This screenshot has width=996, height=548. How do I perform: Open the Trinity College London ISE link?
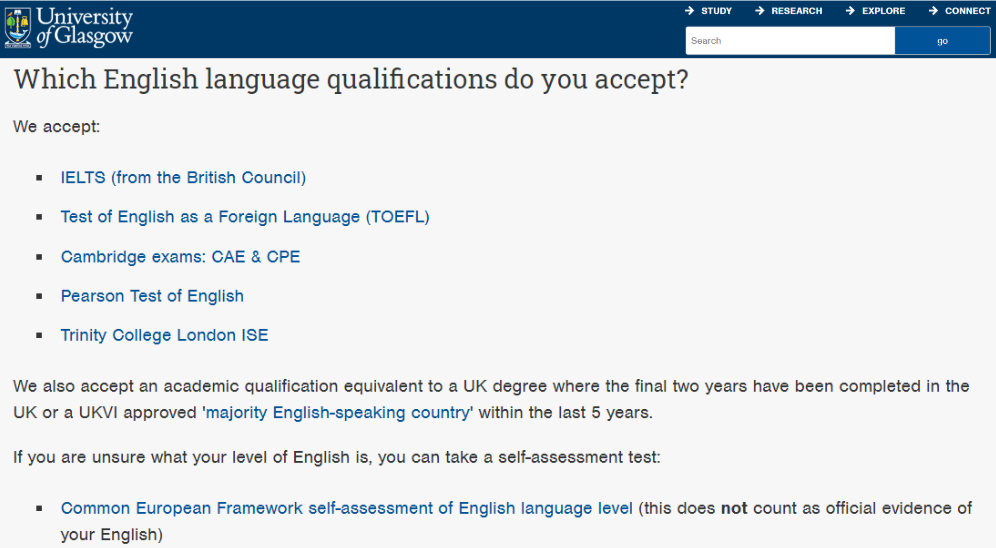(164, 335)
